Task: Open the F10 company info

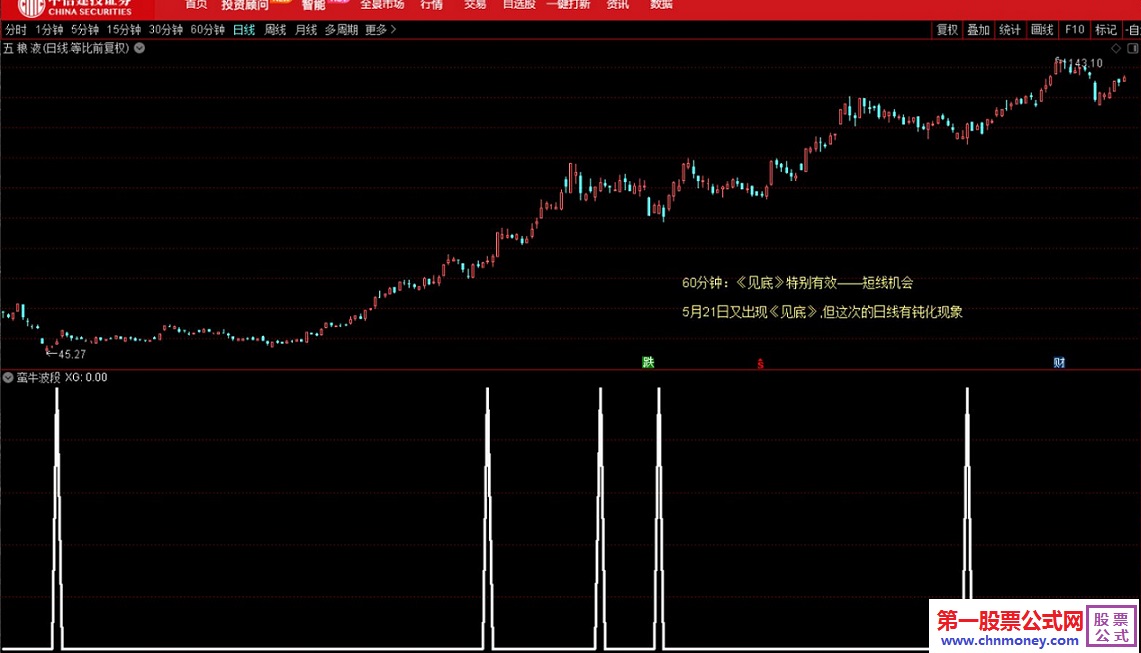Action: click(x=1074, y=30)
